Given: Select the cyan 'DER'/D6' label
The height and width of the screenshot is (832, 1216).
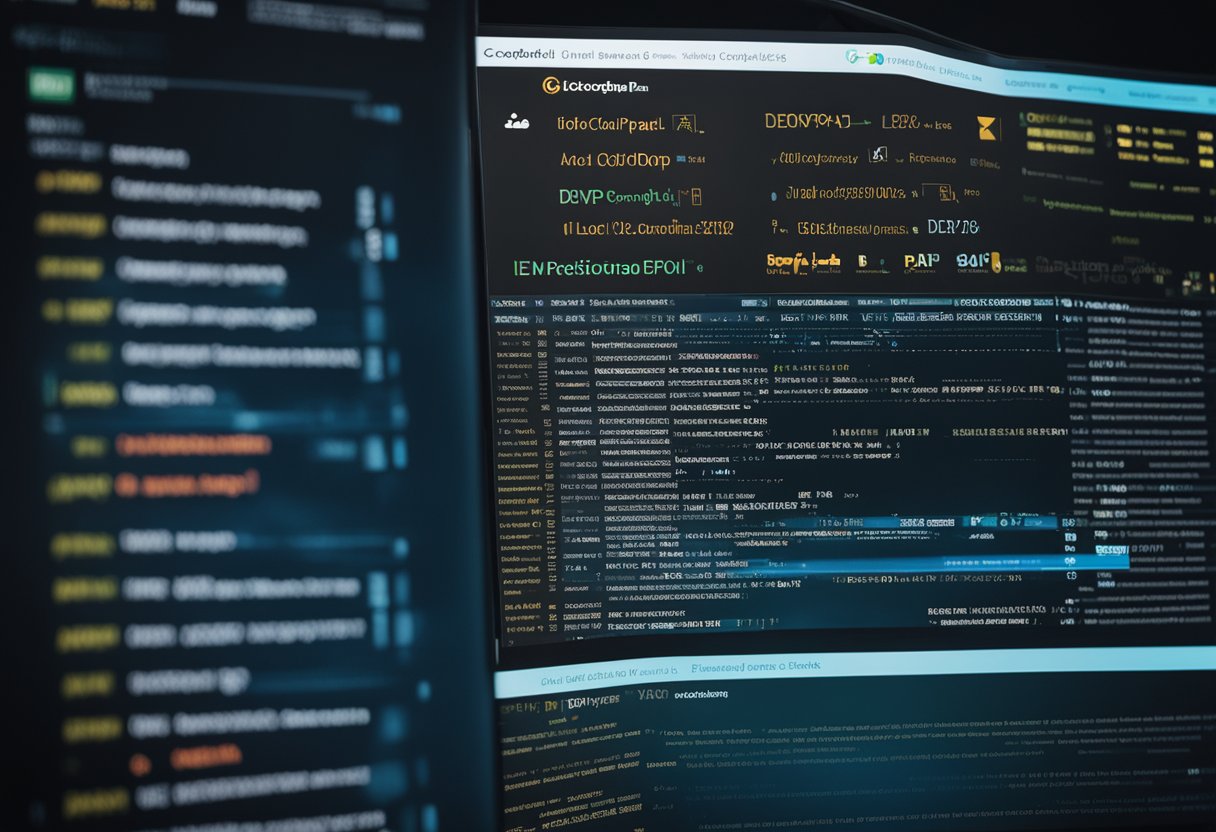Looking at the screenshot, I should pyautogui.click(x=952, y=227).
